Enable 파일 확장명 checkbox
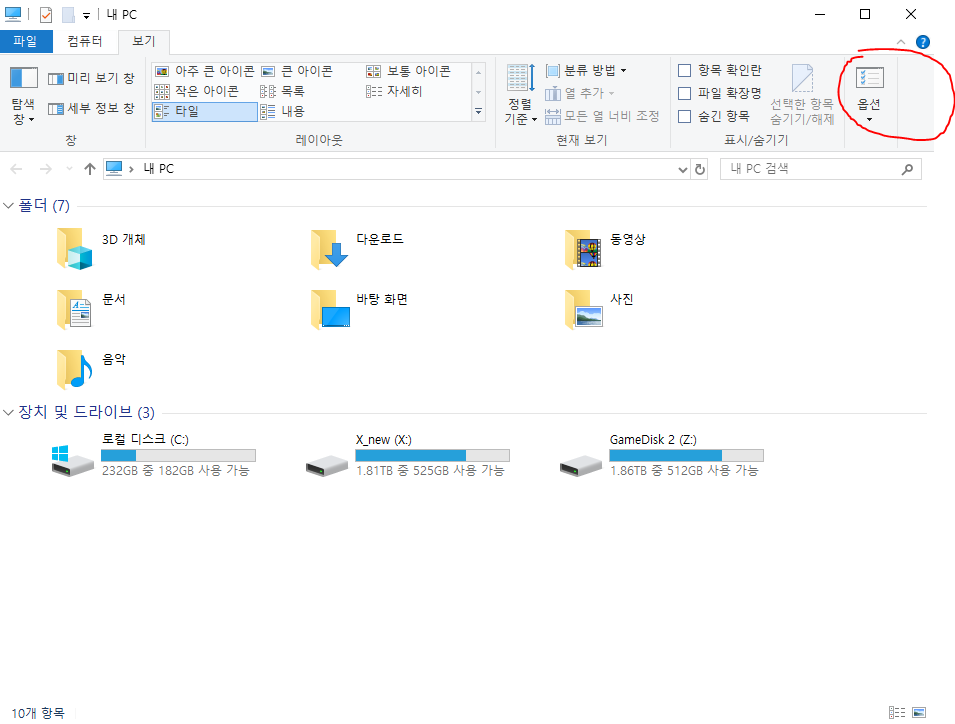This screenshot has height=724, width=955. pyautogui.click(x=685, y=93)
